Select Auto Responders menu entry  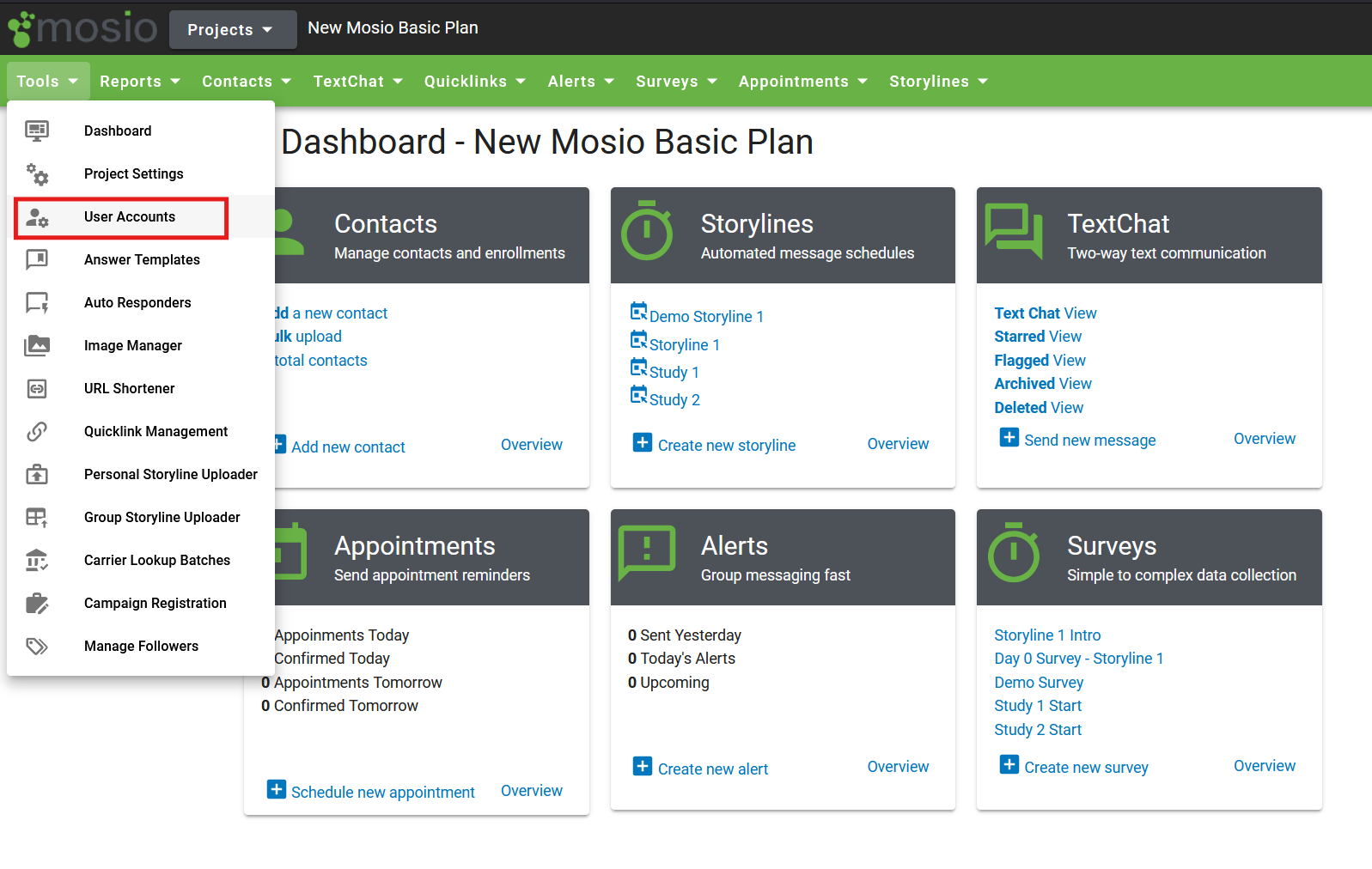point(141,302)
